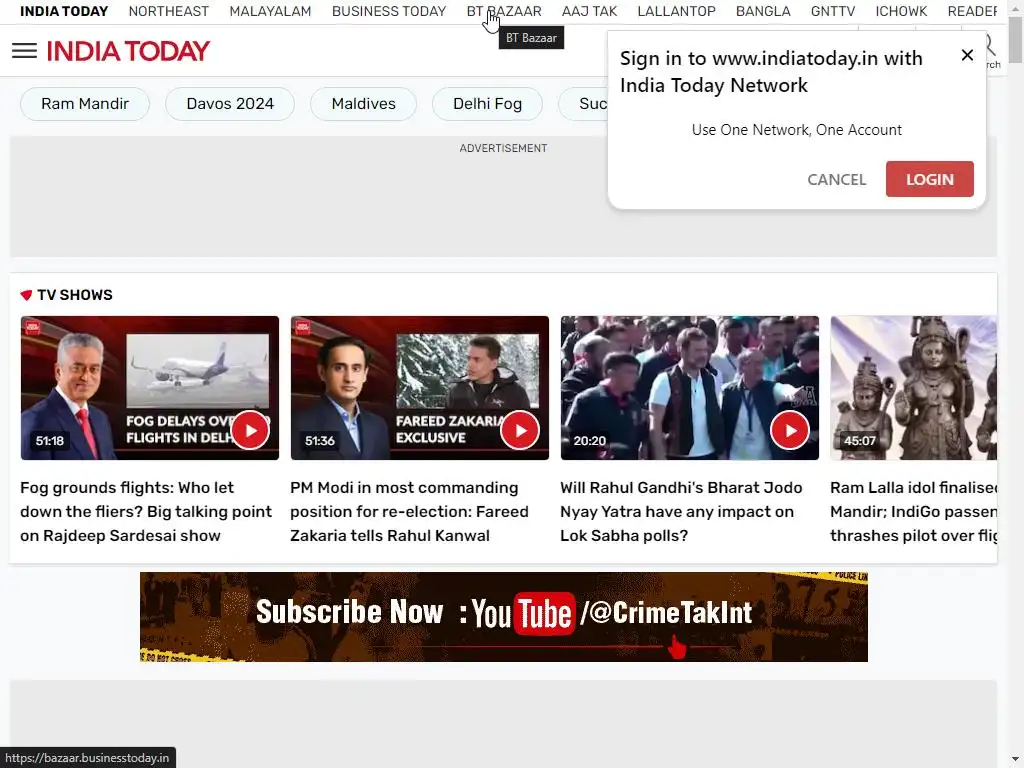This screenshot has height=768, width=1024.
Task: Click the 51:18 duration badge
Action: coord(50,441)
